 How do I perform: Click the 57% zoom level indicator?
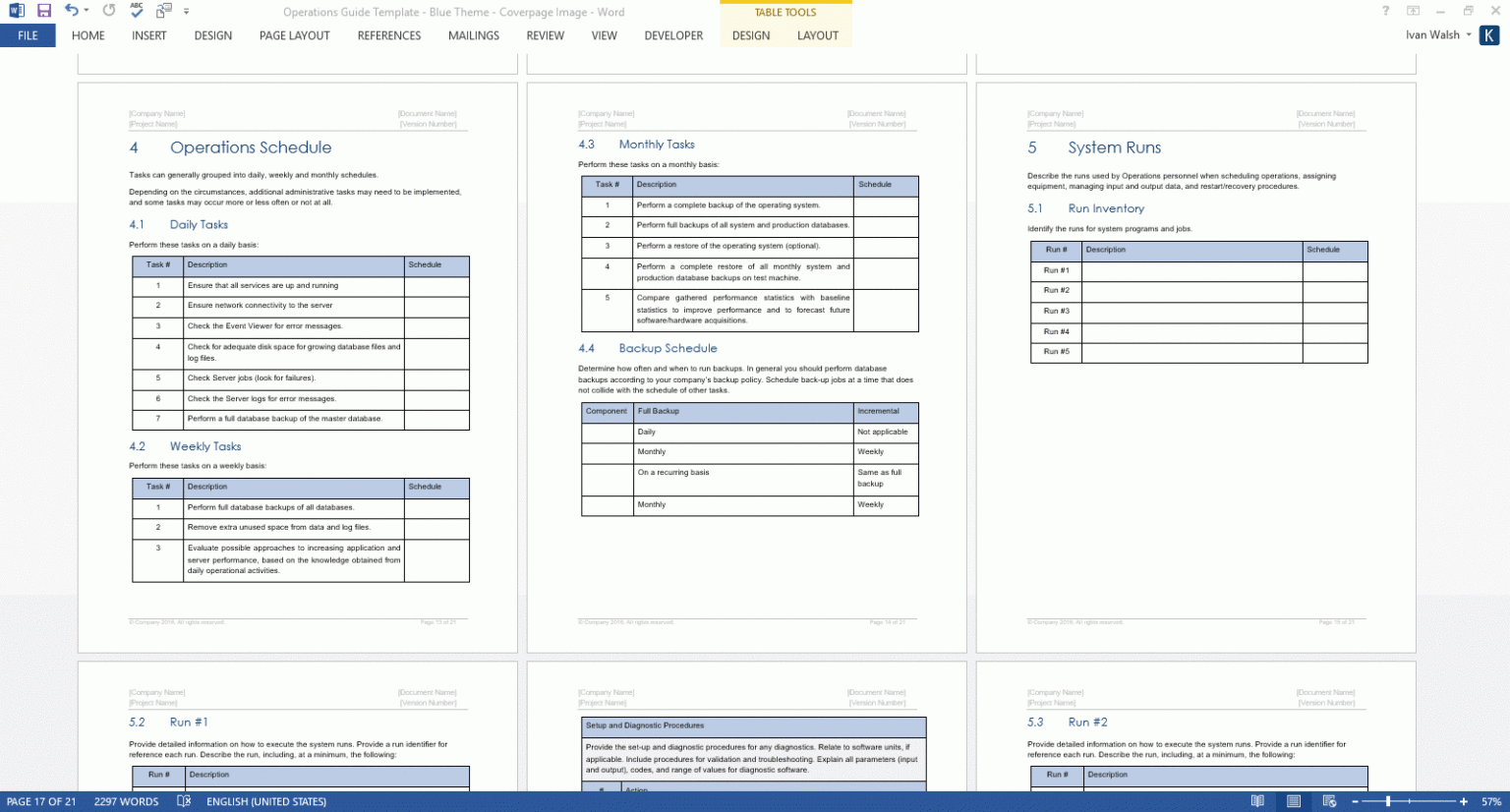click(x=1491, y=801)
